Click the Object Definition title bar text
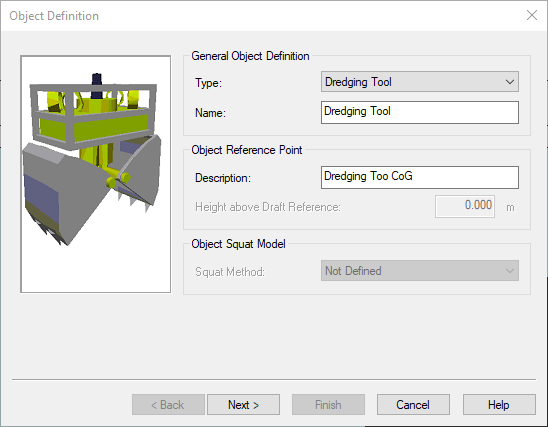This screenshot has height=427, width=548. tap(54, 16)
